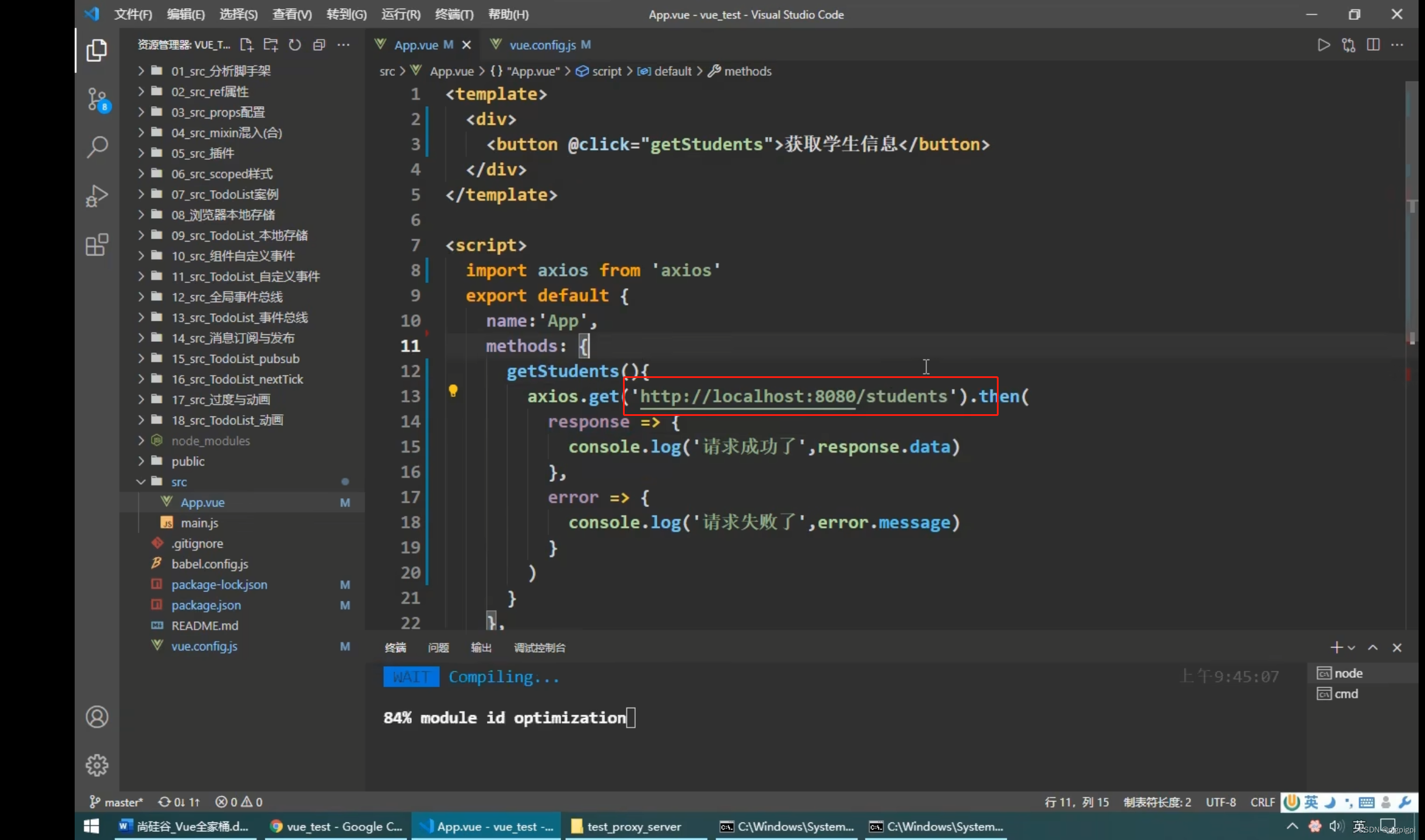The width and height of the screenshot is (1425, 840).
Task: Open explorer more actions ellipsis
Action: tap(344, 45)
